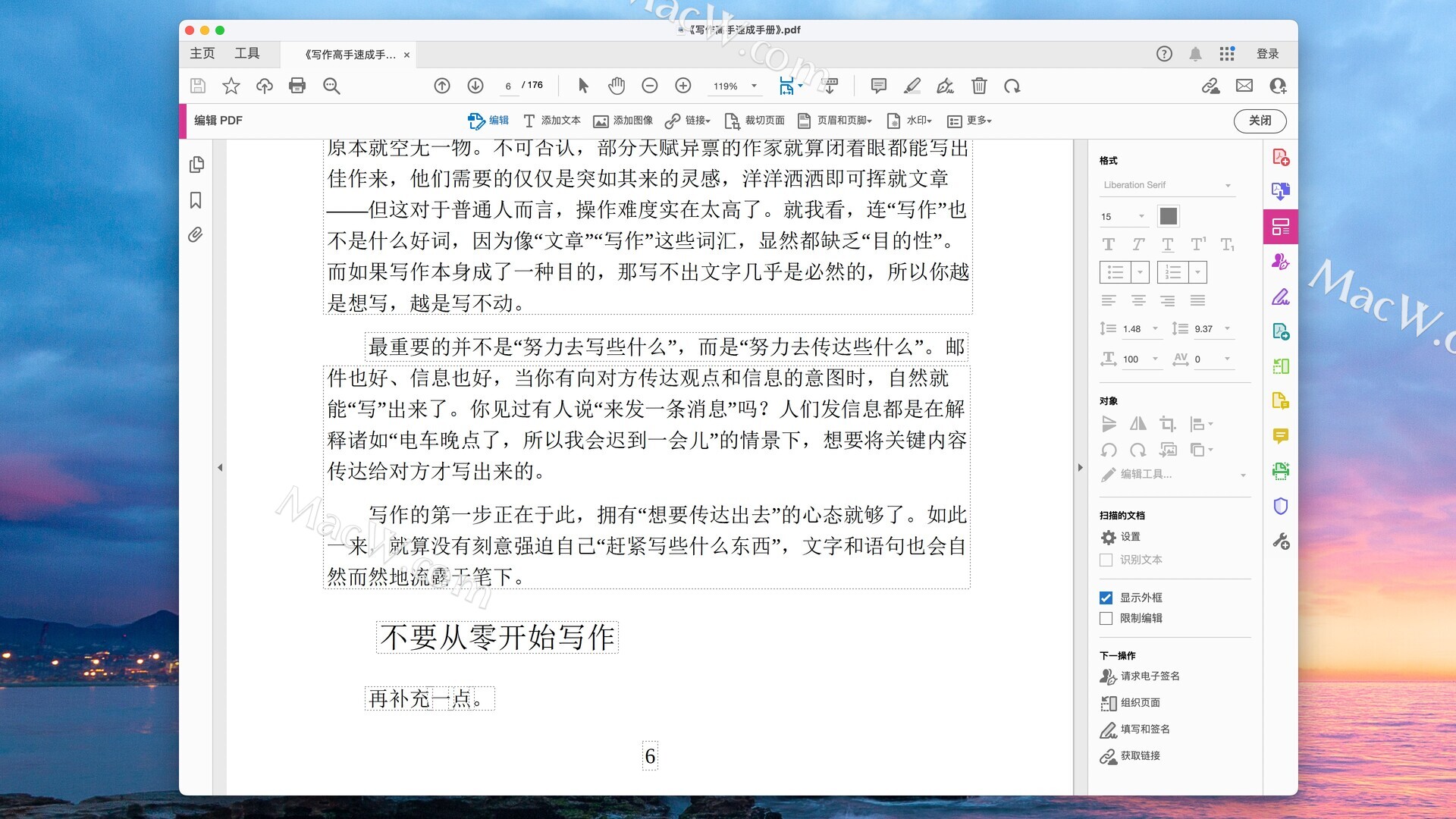This screenshot has height=819, width=1456.
Task: Click 填写和签名 action
Action: [1134, 730]
